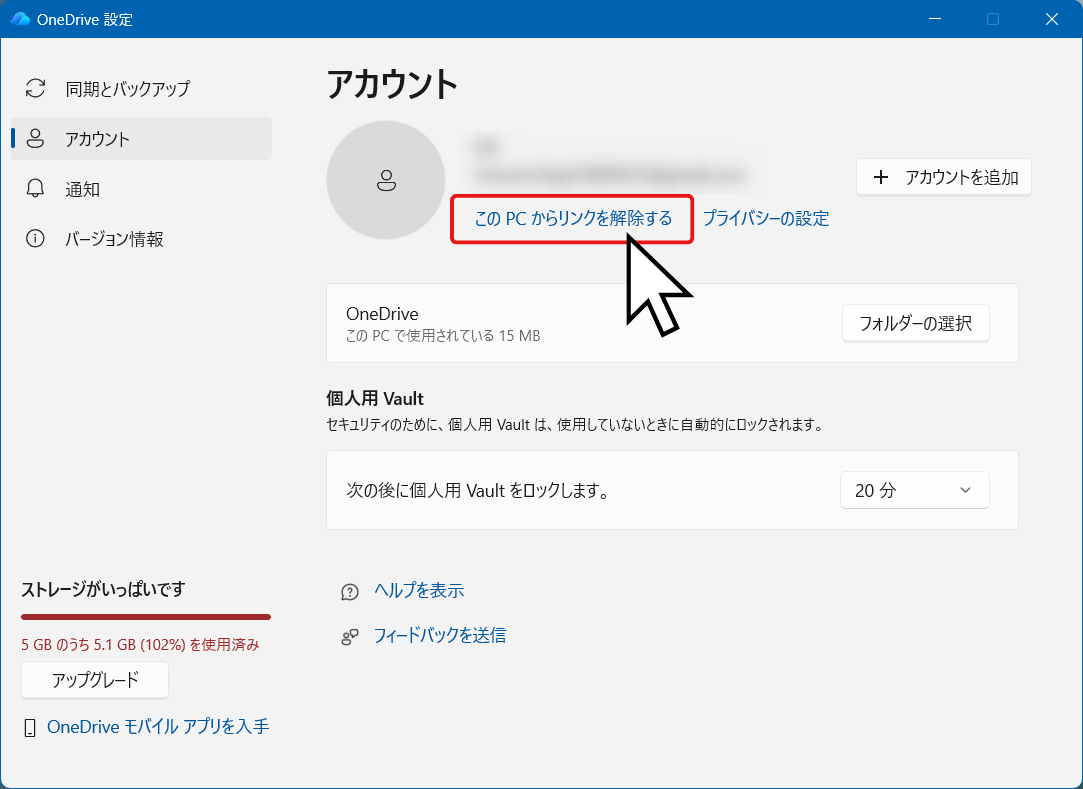Viewport: 1083px width, 789px height.
Task: Open OneDrive モバイル アプリを入手 link
Action: pos(158,727)
